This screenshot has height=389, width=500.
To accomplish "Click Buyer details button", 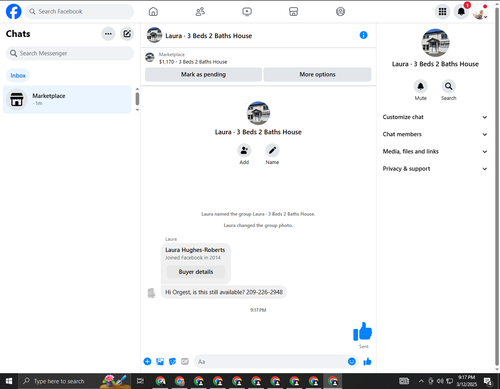I will [196, 272].
